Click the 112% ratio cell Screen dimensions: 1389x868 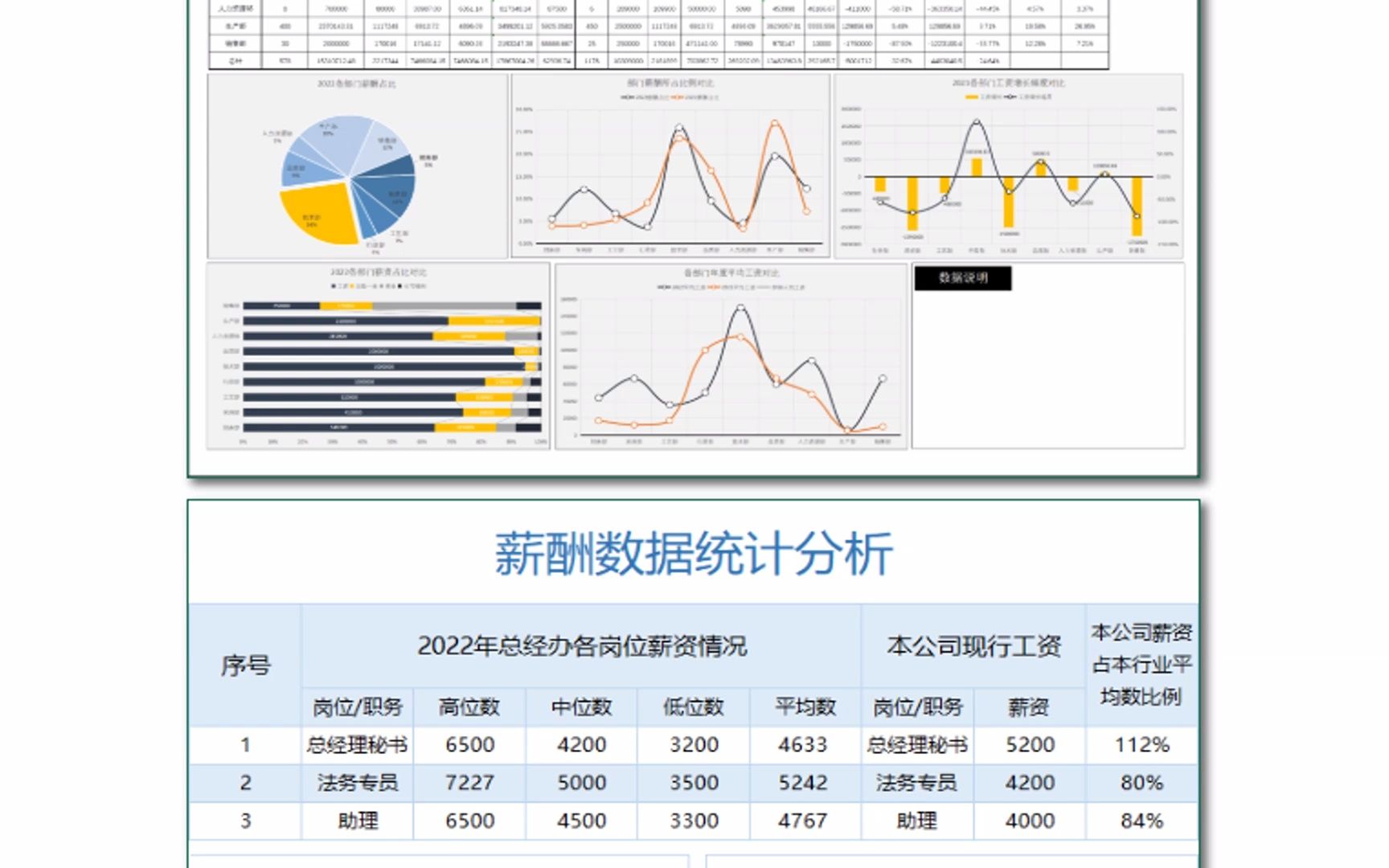pyautogui.click(x=1141, y=745)
